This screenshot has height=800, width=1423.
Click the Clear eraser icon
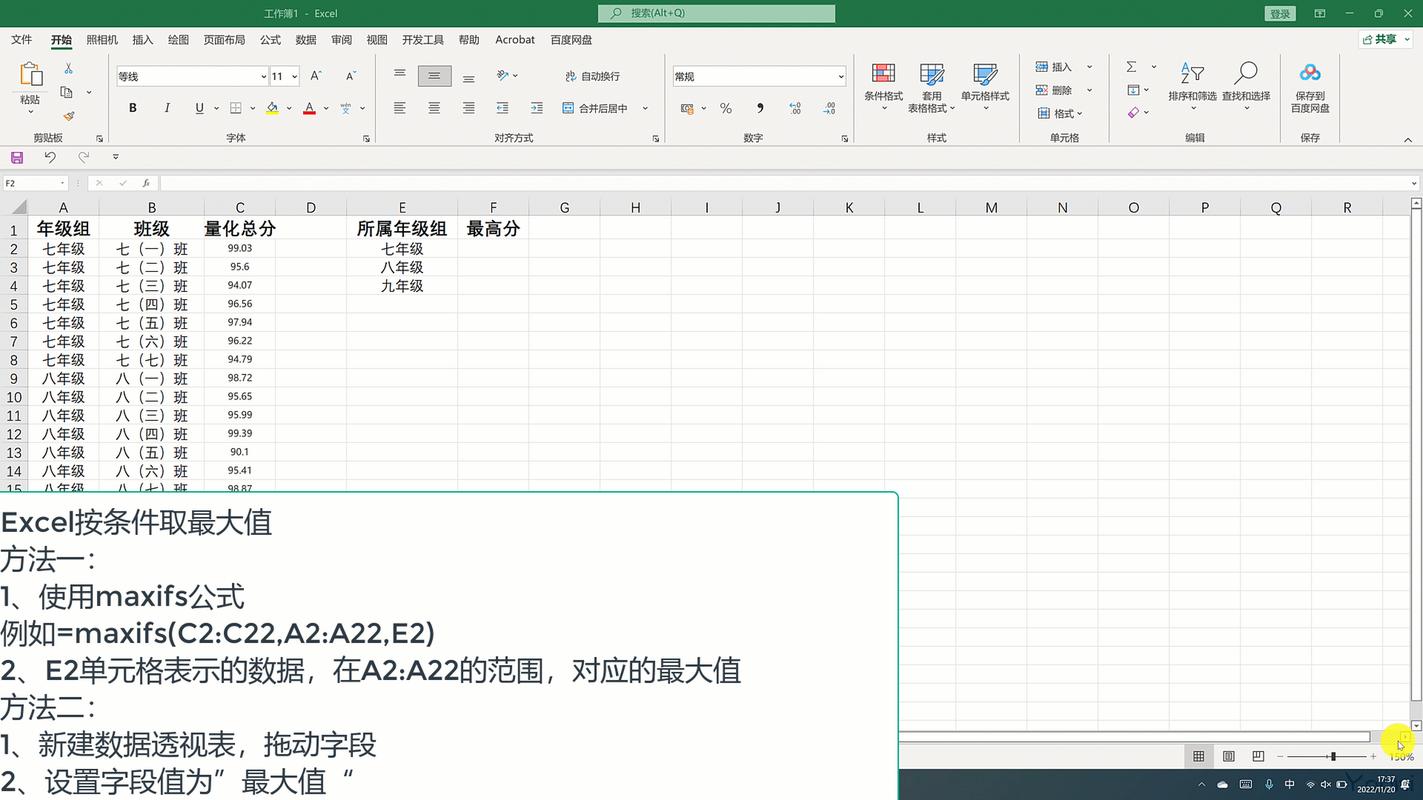[x=1133, y=113]
